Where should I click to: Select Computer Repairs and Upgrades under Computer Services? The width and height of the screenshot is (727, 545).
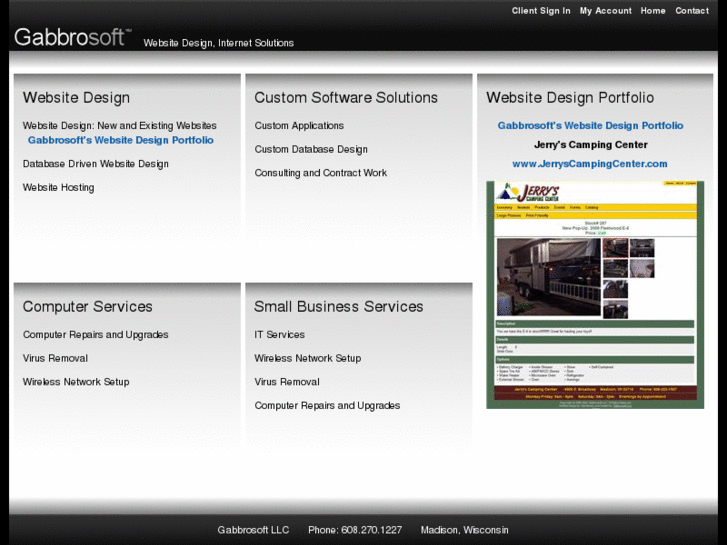[x=96, y=335]
